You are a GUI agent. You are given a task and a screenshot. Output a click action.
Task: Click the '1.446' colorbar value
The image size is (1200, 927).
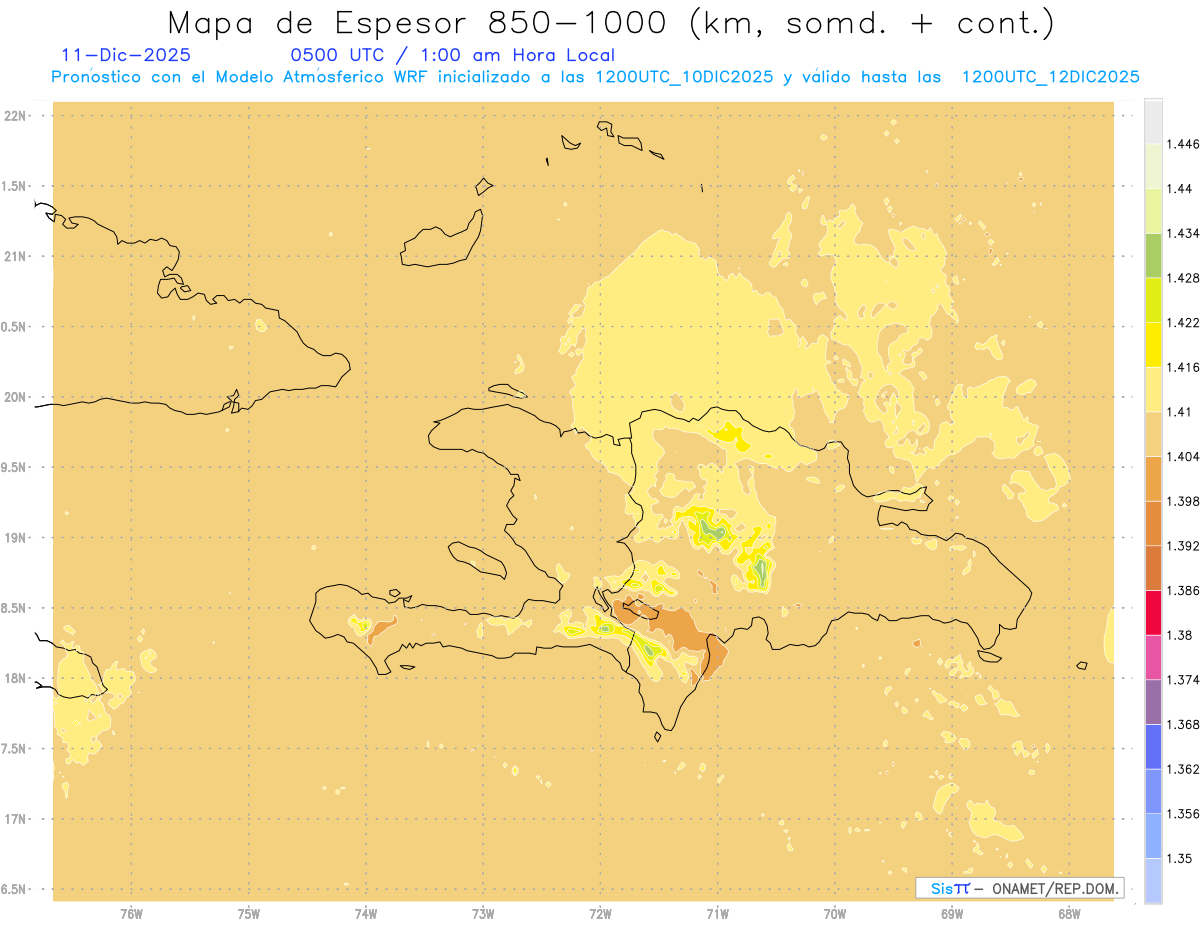(x=1184, y=144)
